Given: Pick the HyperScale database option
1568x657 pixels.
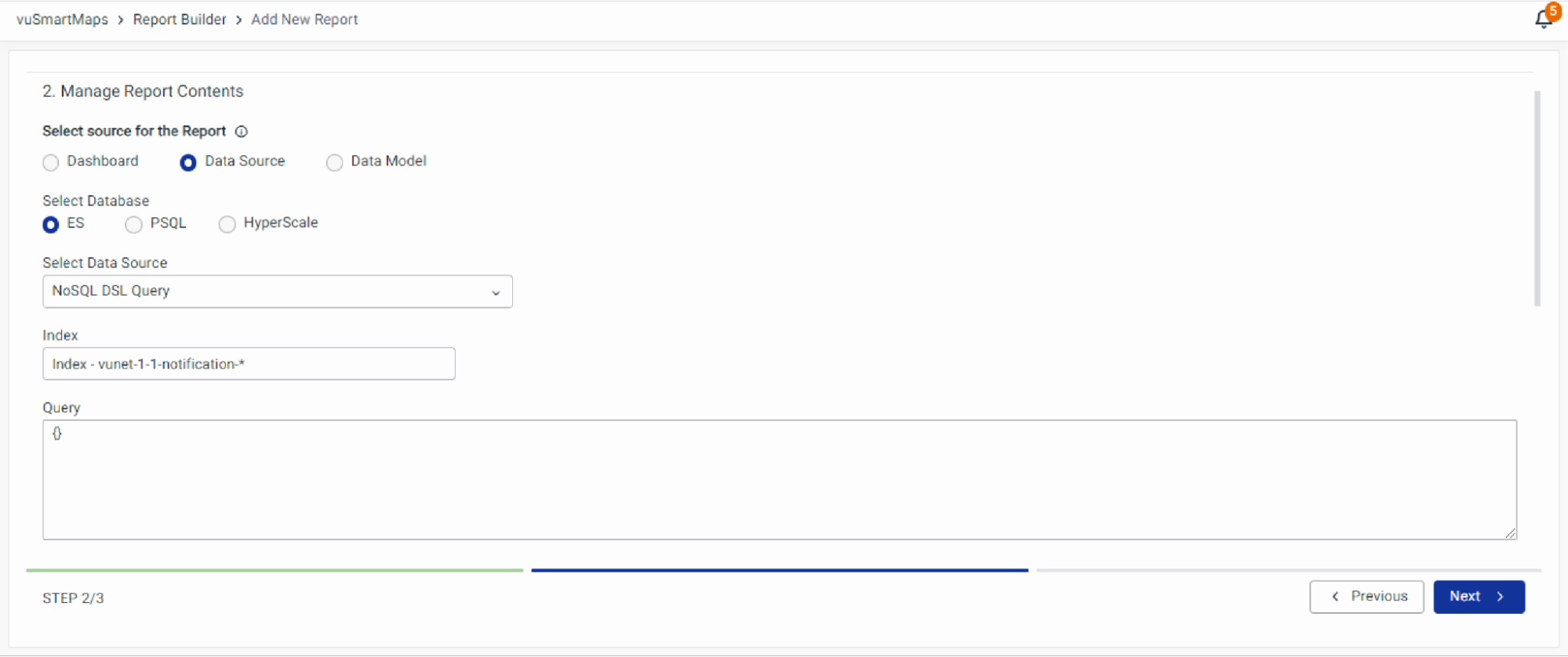Looking at the screenshot, I should pyautogui.click(x=227, y=224).
